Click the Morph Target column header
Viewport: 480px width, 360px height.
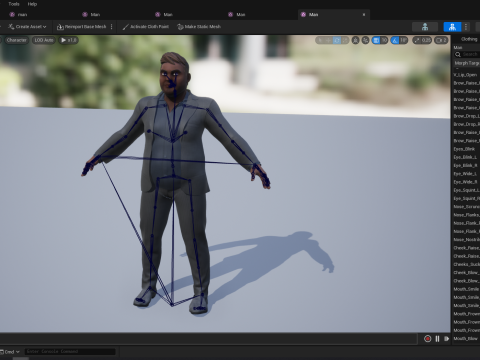click(467, 63)
